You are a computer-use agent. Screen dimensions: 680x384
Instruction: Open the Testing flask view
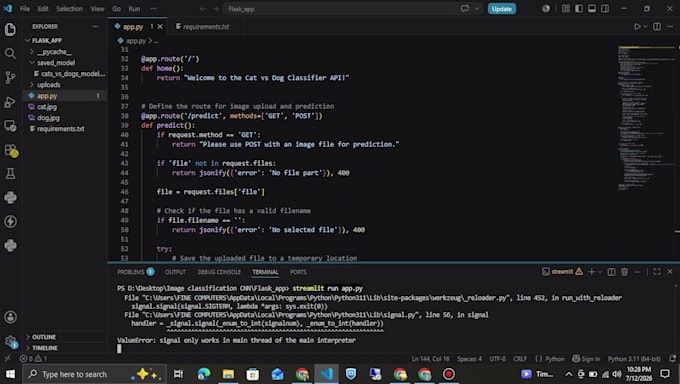(x=10, y=174)
